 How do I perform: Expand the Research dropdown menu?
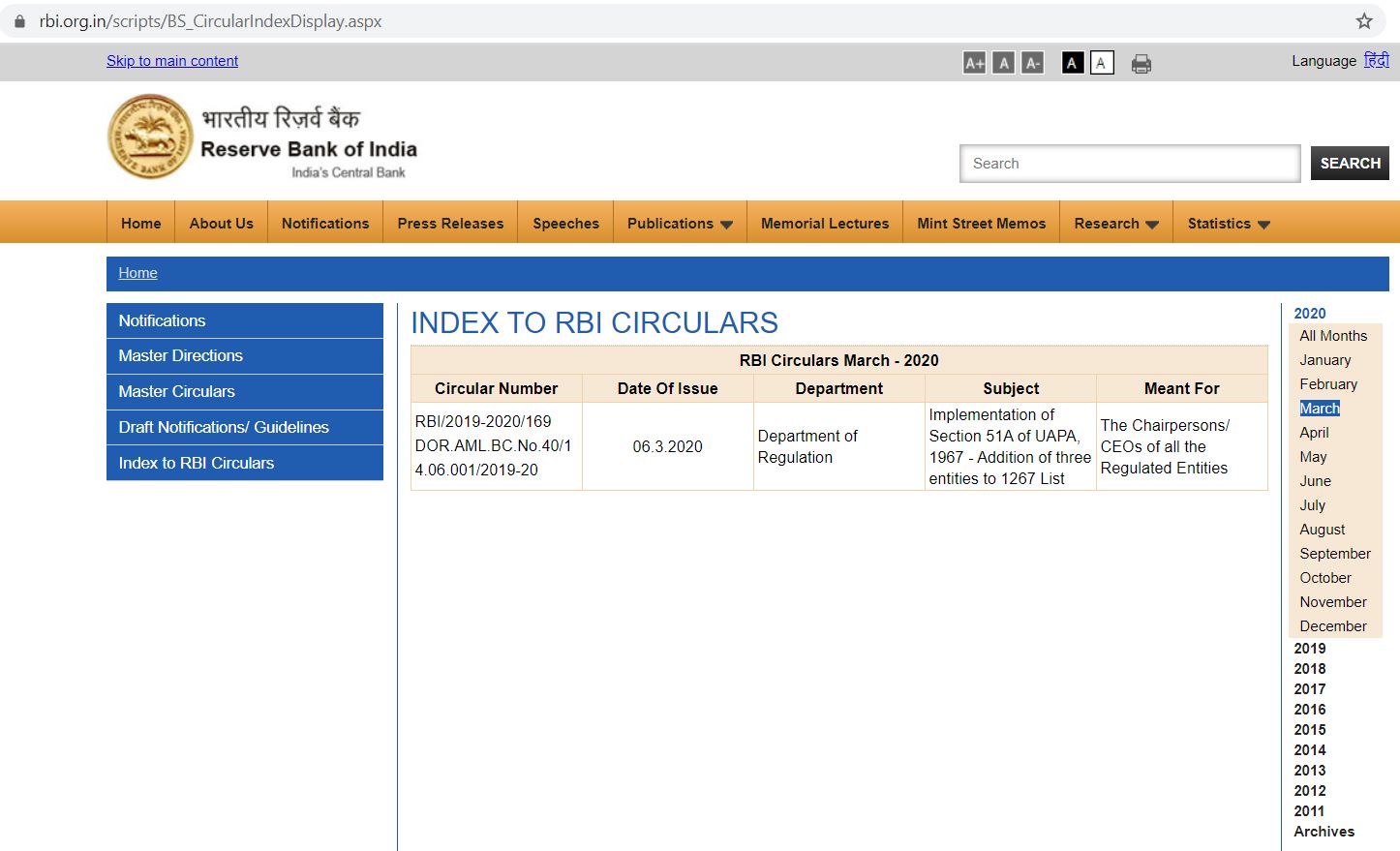coord(1116,223)
